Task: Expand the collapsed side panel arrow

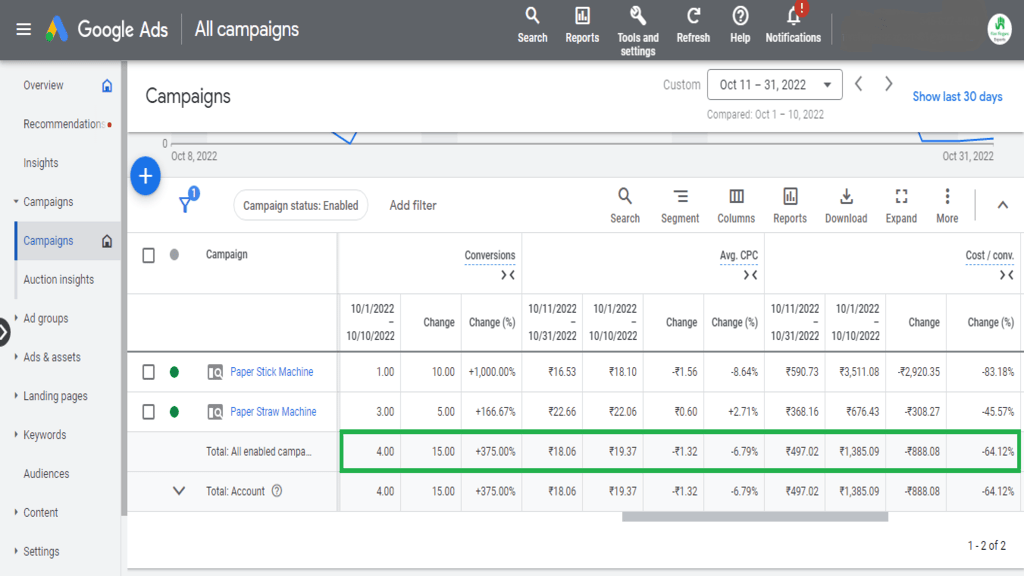Action: [x=3, y=332]
